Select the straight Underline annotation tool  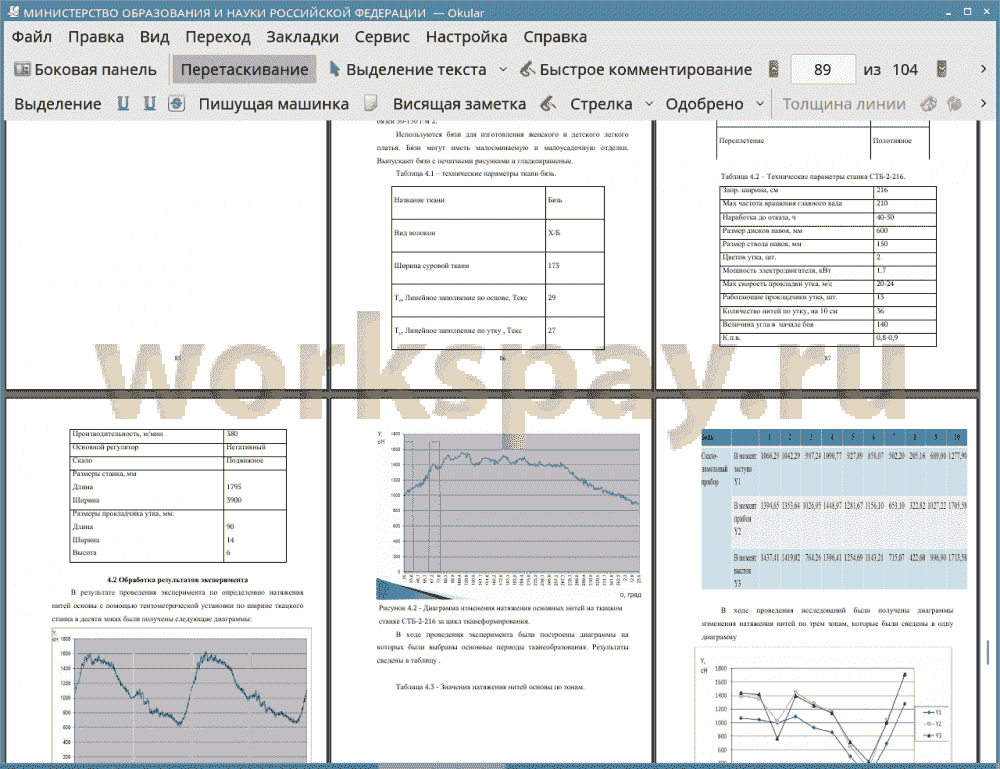point(123,104)
